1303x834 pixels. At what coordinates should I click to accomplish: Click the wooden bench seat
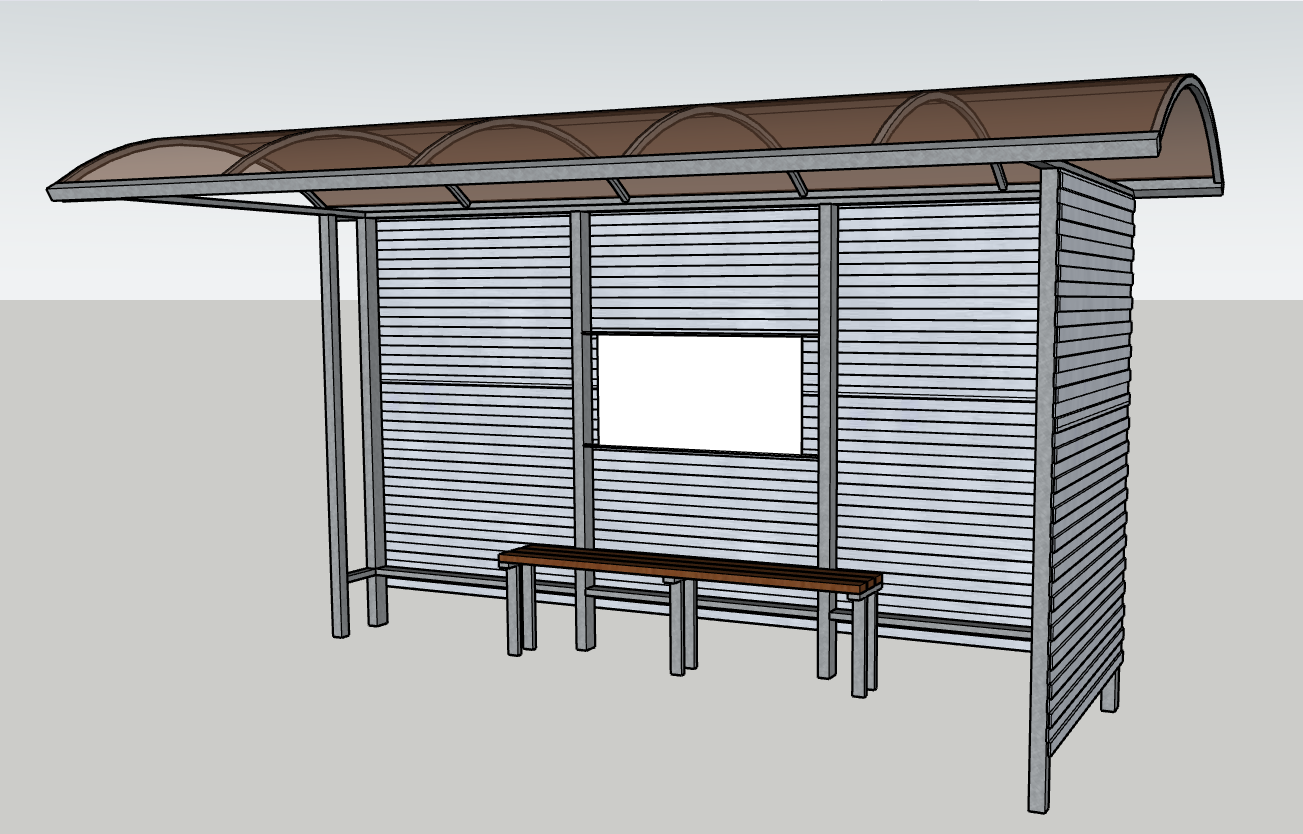pos(690,569)
